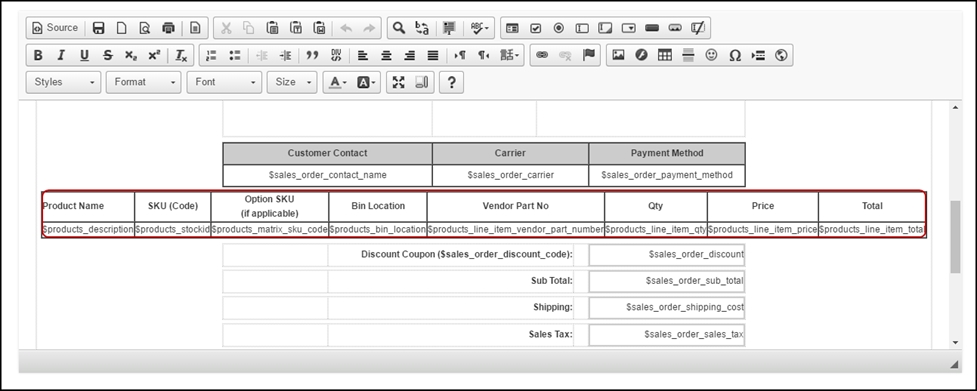The width and height of the screenshot is (977, 391).
Task: Insert a hyperlink using Link icon
Action: tap(542, 55)
